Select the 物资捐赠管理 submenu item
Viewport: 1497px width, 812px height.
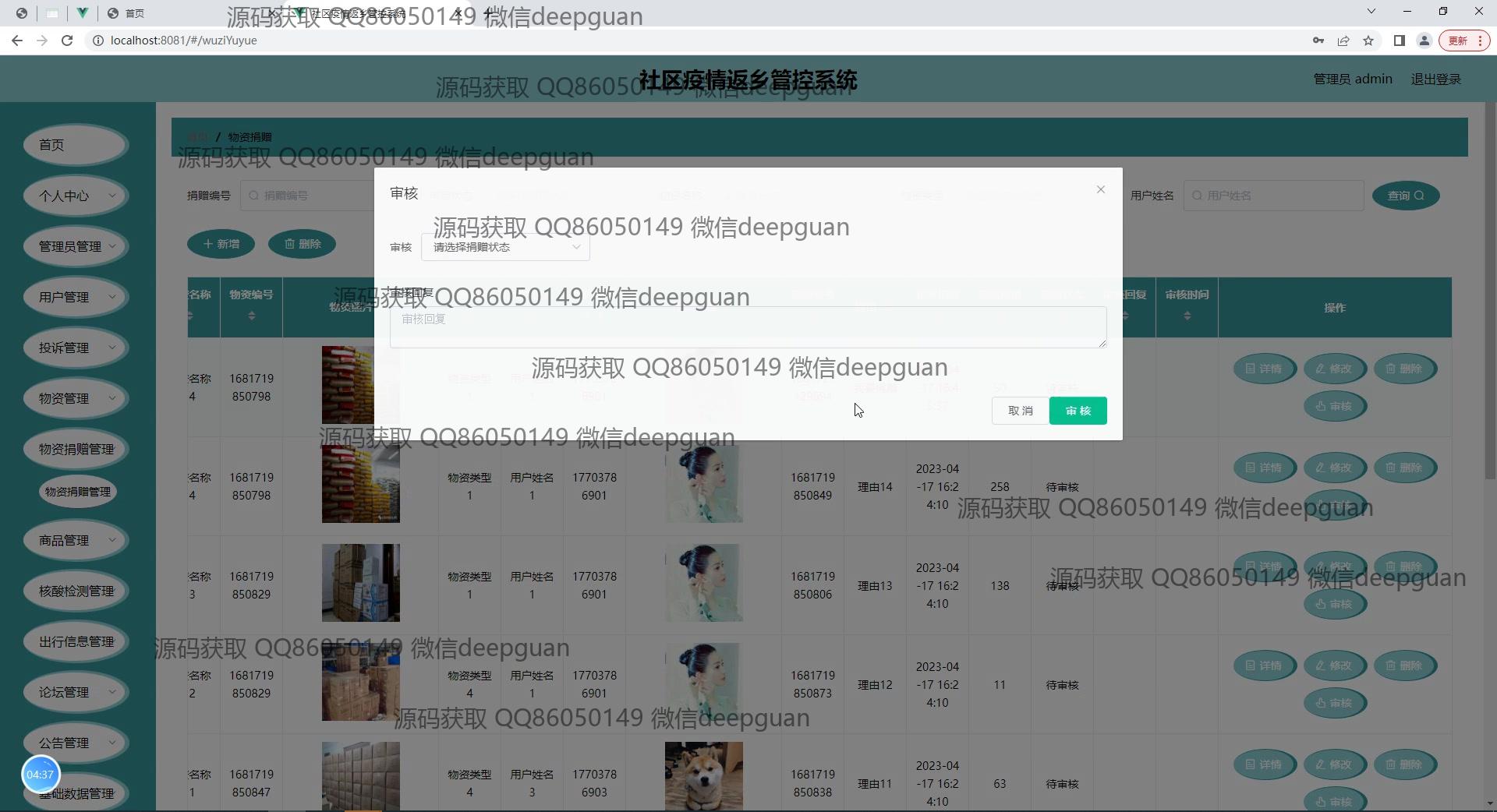(77, 492)
